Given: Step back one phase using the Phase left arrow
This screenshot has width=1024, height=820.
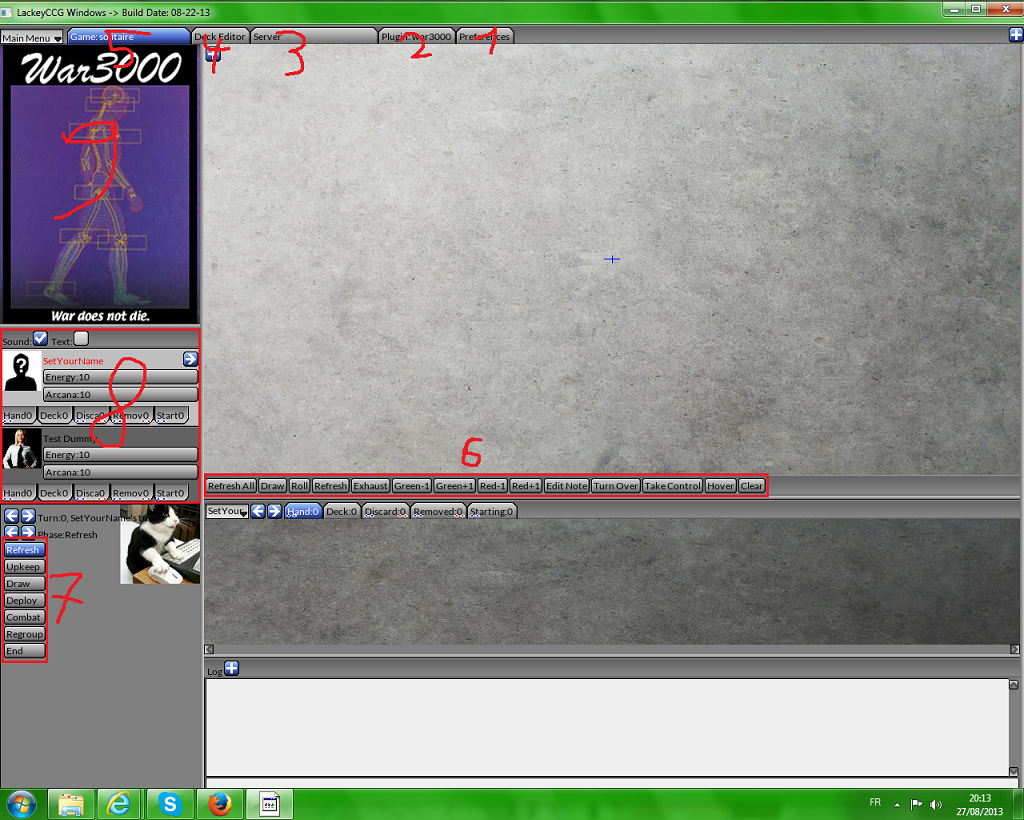Looking at the screenshot, I should (x=12, y=532).
